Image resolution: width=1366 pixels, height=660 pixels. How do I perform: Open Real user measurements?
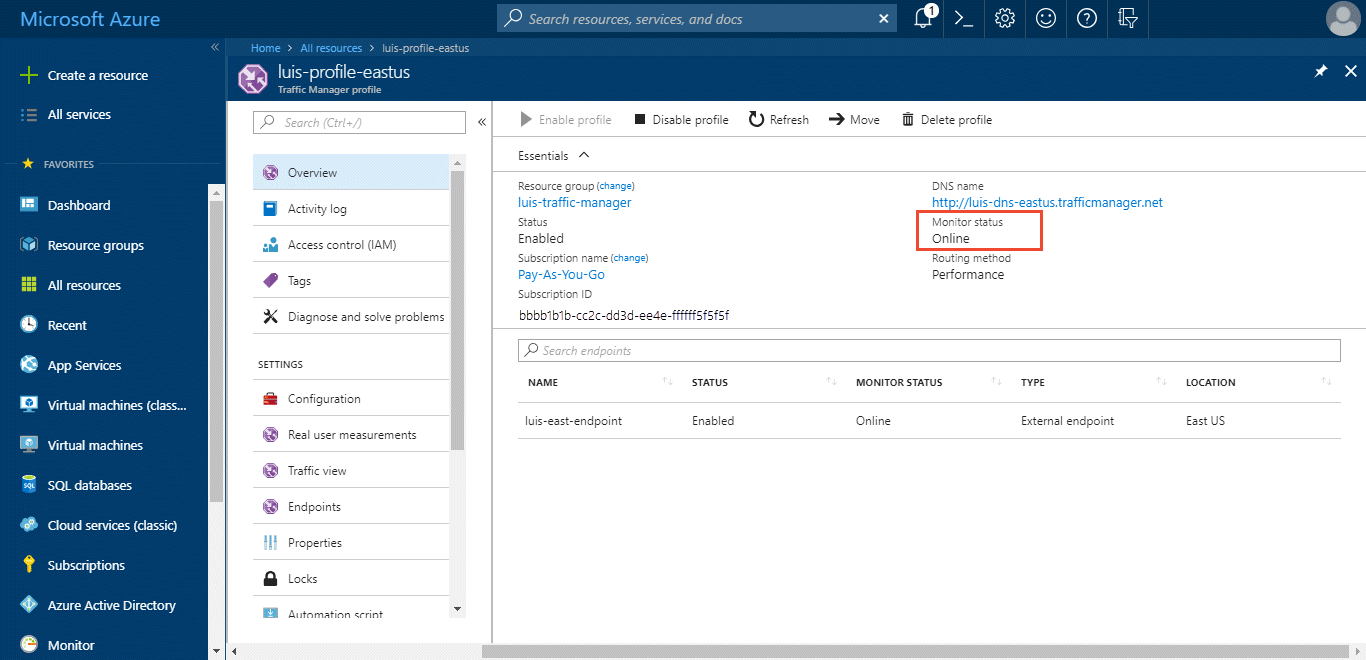click(351, 435)
